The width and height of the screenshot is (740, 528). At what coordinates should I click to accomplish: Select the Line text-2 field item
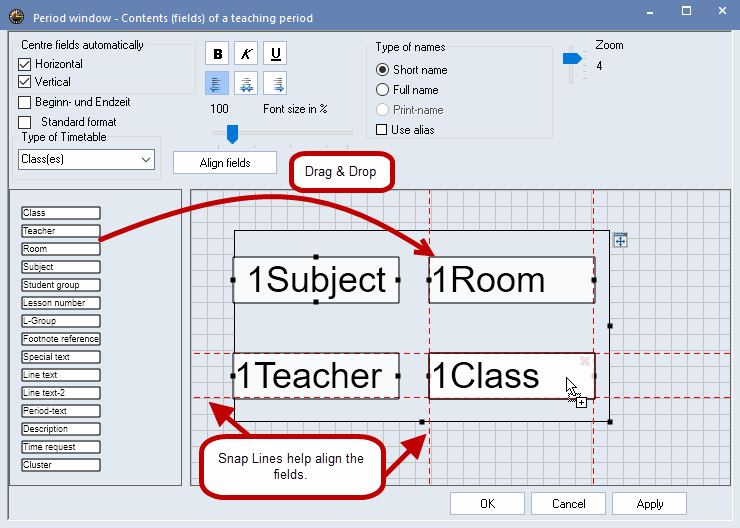click(x=61, y=393)
